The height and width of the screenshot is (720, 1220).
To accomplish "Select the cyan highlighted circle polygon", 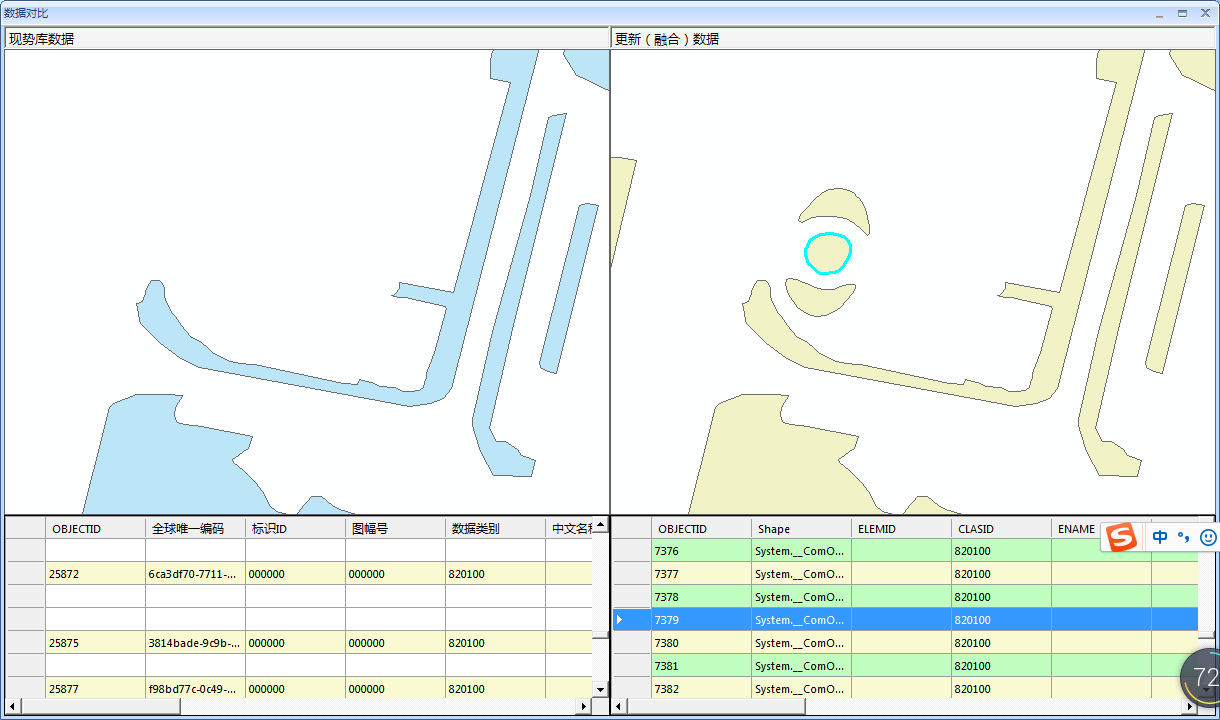I will click(827, 253).
